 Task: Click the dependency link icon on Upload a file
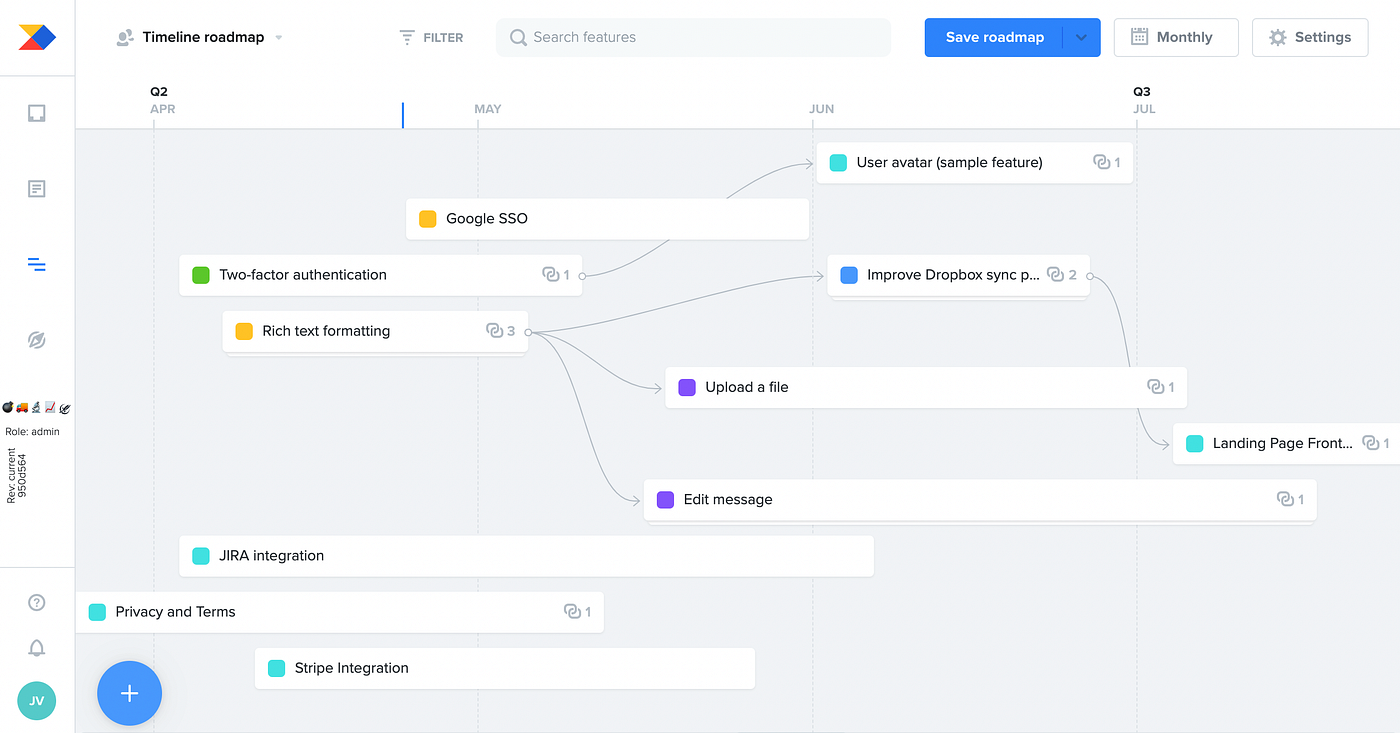click(x=1155, y=387)
